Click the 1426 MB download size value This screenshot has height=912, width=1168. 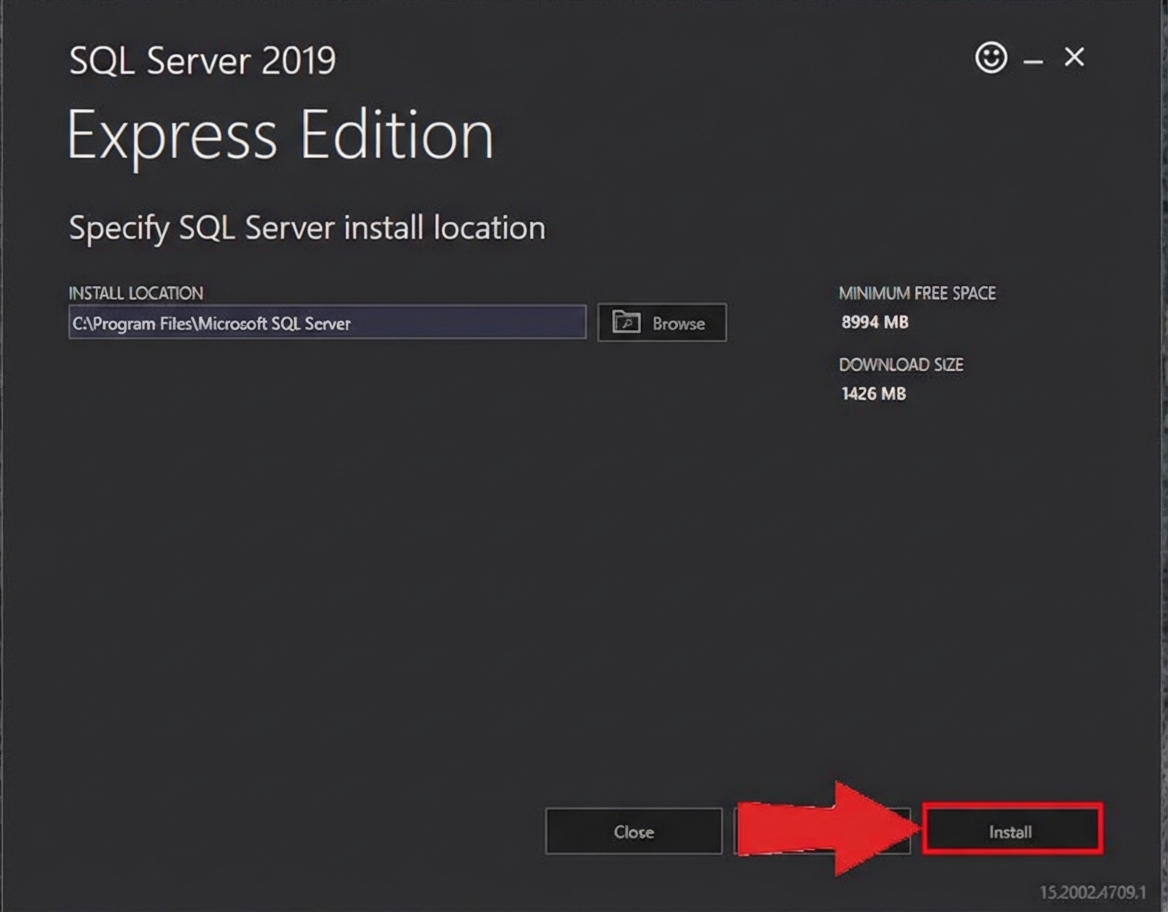point(874,393)
